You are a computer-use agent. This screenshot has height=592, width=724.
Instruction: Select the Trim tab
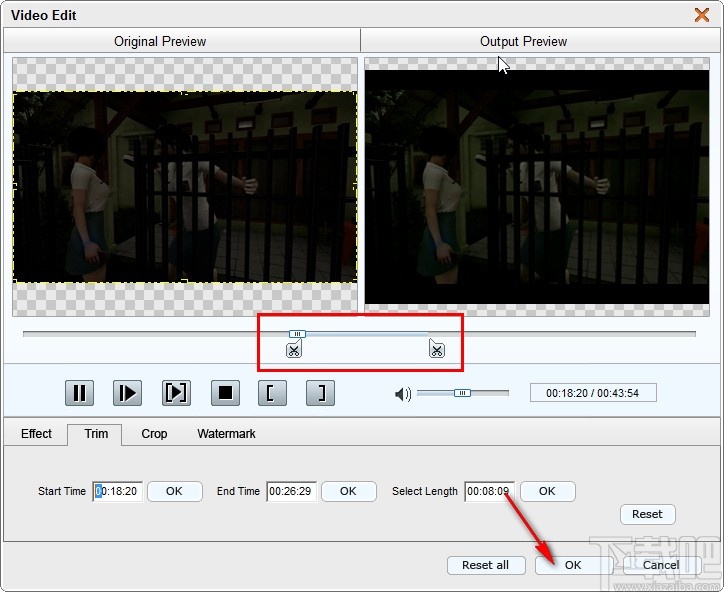96,434
